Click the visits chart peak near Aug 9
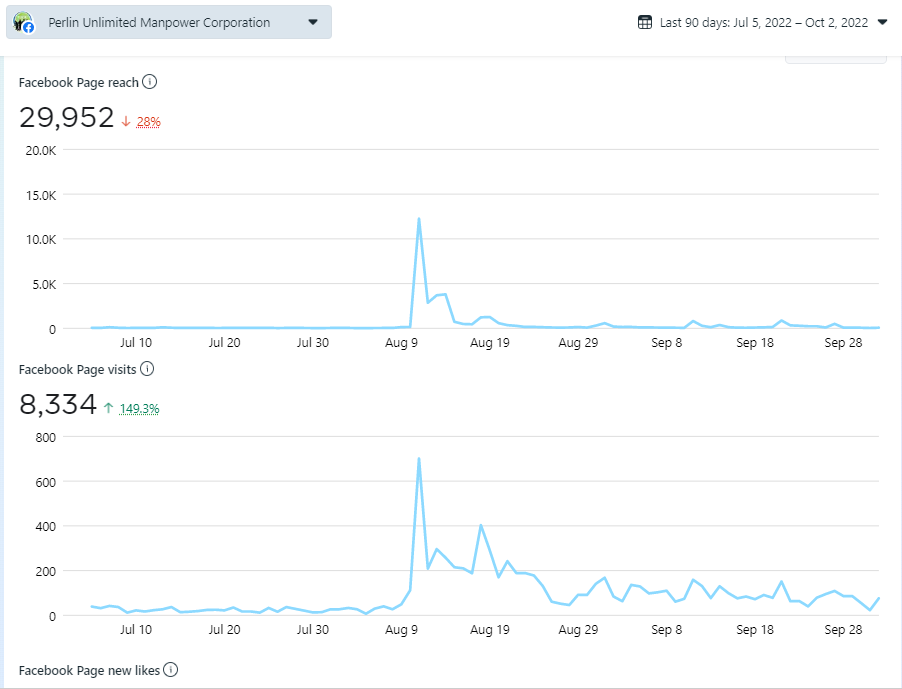Screen dimensions: 902x689 [x=419, y=459]
